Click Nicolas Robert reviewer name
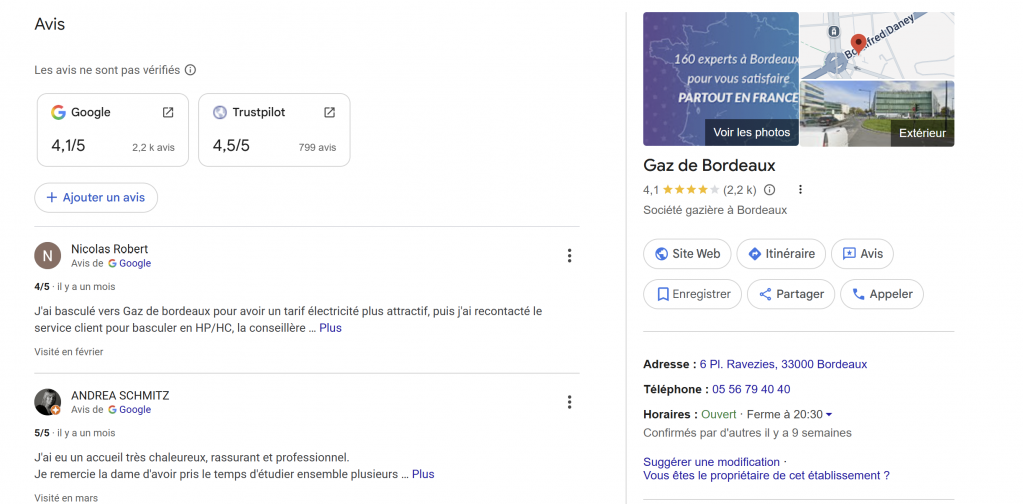Screen dimensions: 1023x504 (x=110, y=249)
